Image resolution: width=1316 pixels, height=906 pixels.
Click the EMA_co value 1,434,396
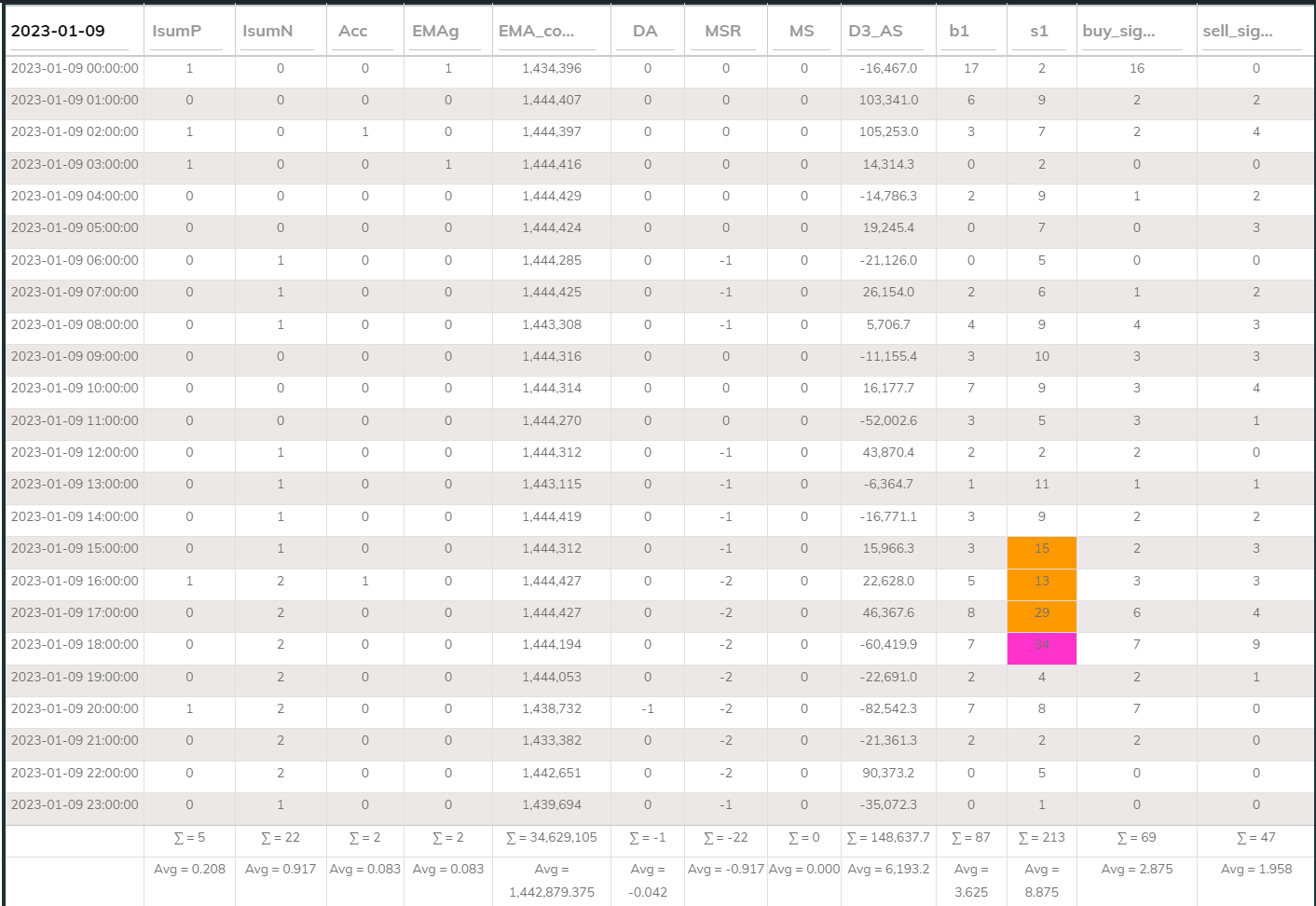tap(552, 69)
